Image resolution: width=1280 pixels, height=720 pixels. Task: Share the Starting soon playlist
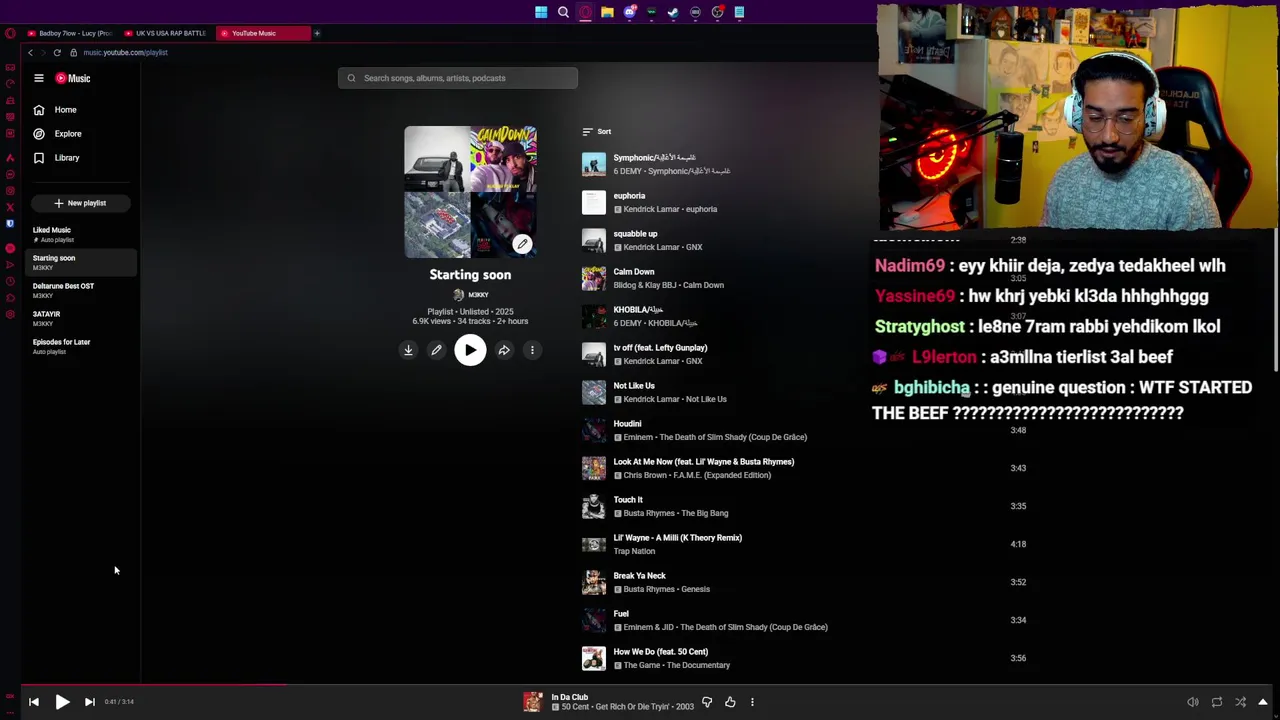pos(504,350)
